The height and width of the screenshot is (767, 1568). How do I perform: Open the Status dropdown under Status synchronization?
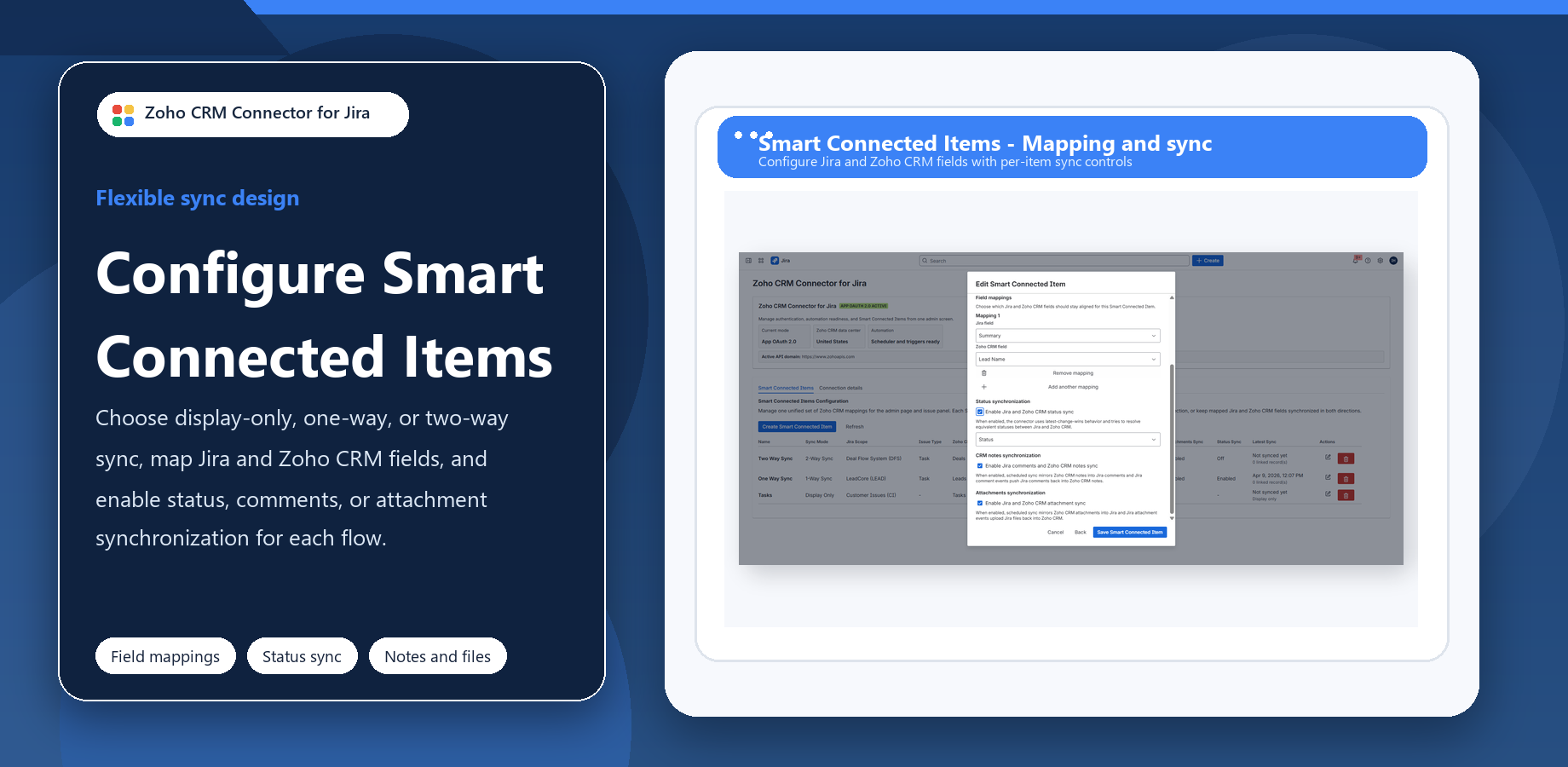(1068, 439)
